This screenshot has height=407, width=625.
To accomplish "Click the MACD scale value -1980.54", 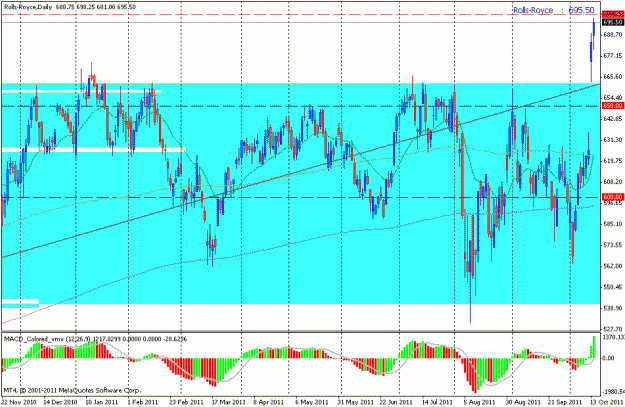I will (x=614, y=392).
